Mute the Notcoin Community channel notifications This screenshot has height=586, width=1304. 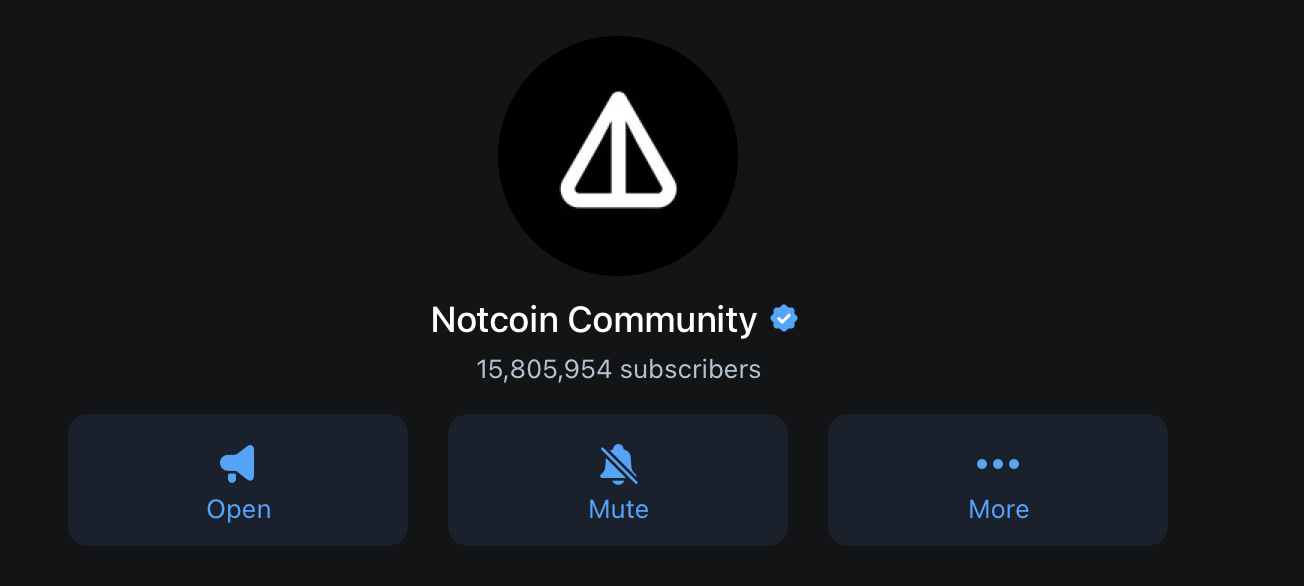coord(618,480)
